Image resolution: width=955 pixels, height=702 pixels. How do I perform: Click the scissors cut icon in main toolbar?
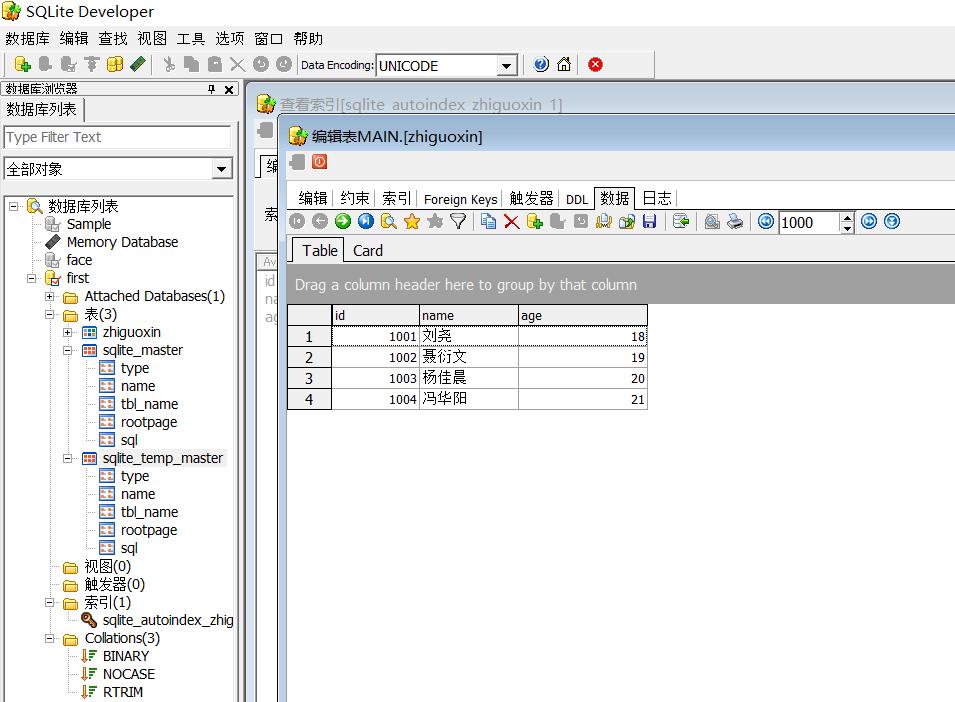(167, 64)
